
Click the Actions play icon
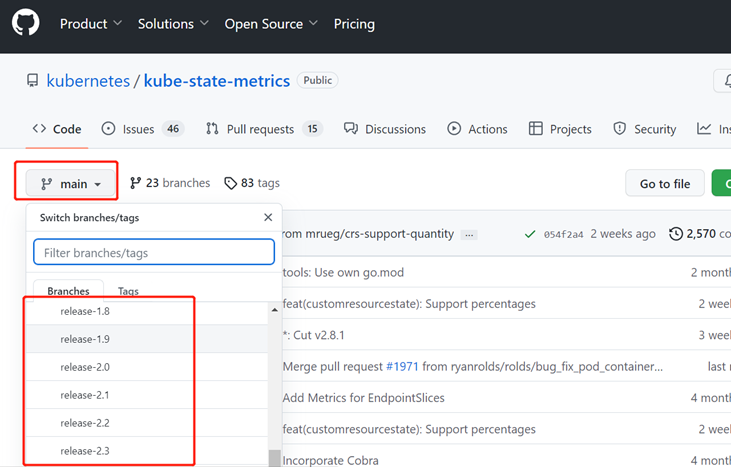point(454,129)
